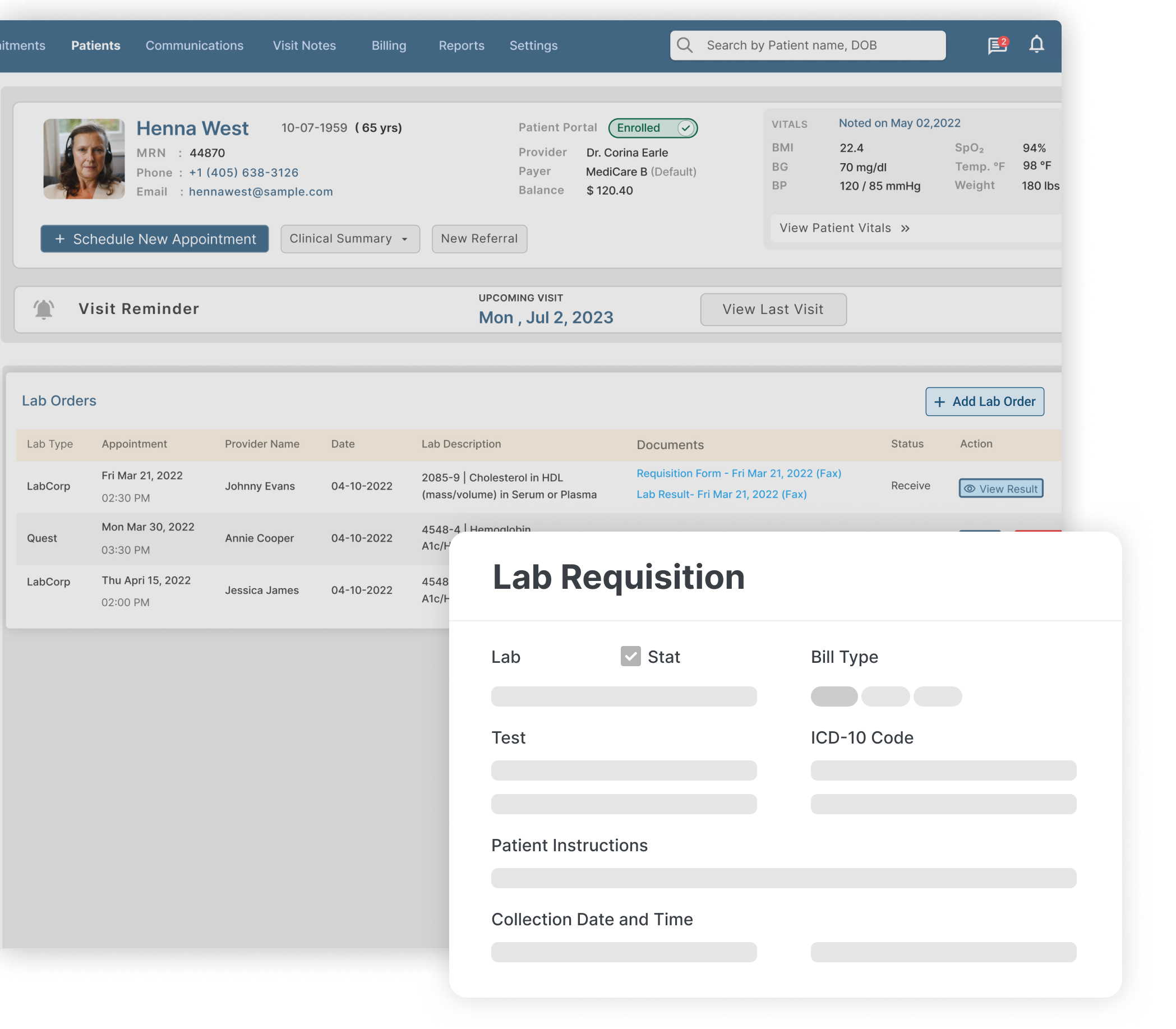Click the Patient Instructions field

click(783, 878)
